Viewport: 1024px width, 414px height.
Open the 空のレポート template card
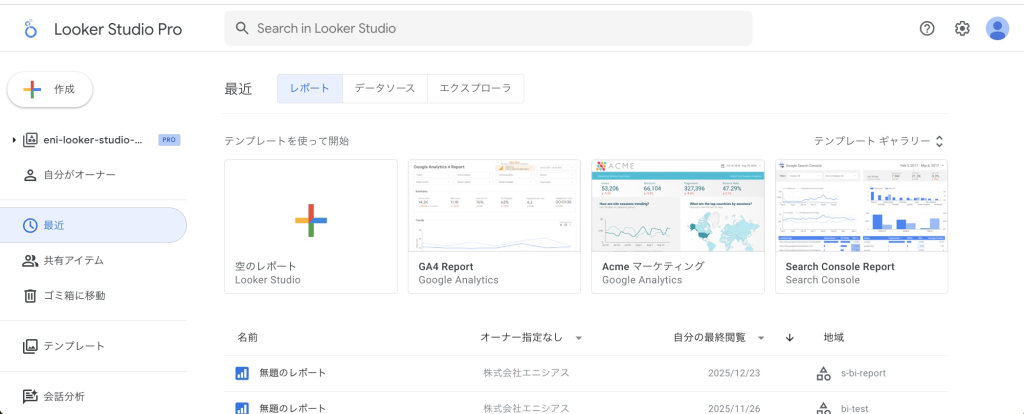click(x=311, y=227)
